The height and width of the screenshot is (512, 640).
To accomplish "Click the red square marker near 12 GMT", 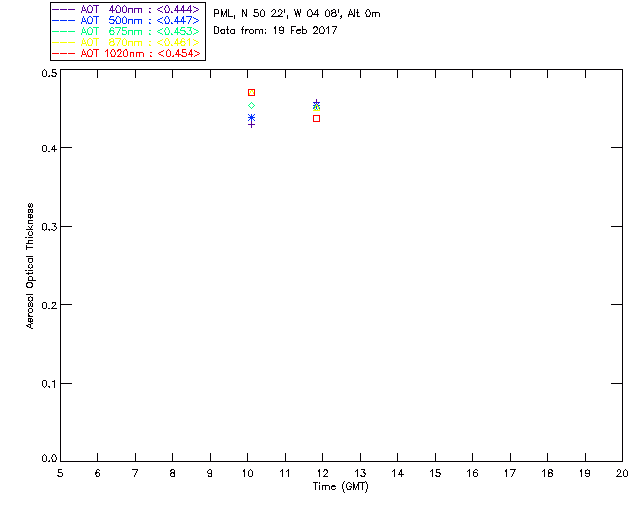I will click(316, 118).
